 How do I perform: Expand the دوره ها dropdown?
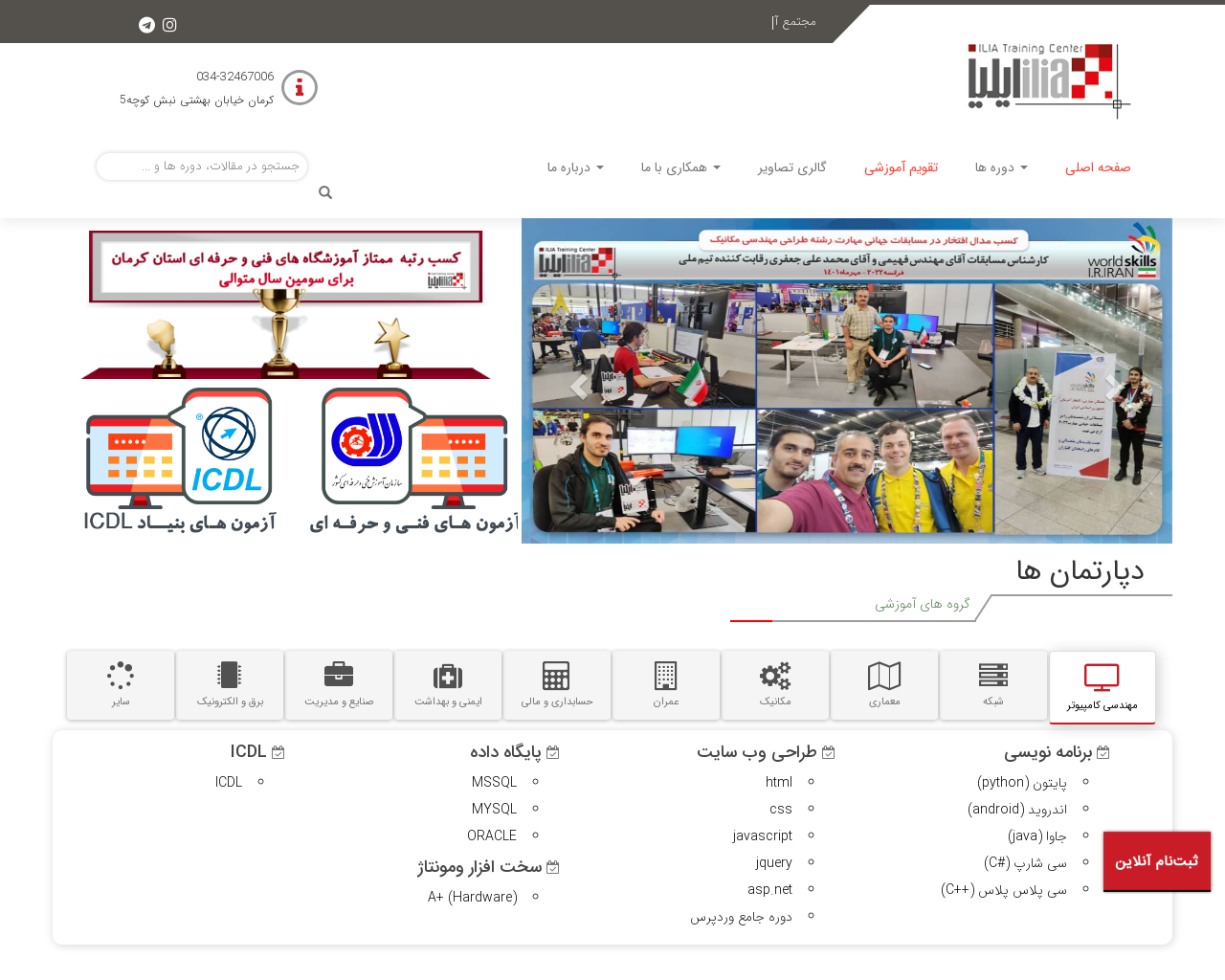(x=999, y=166)
